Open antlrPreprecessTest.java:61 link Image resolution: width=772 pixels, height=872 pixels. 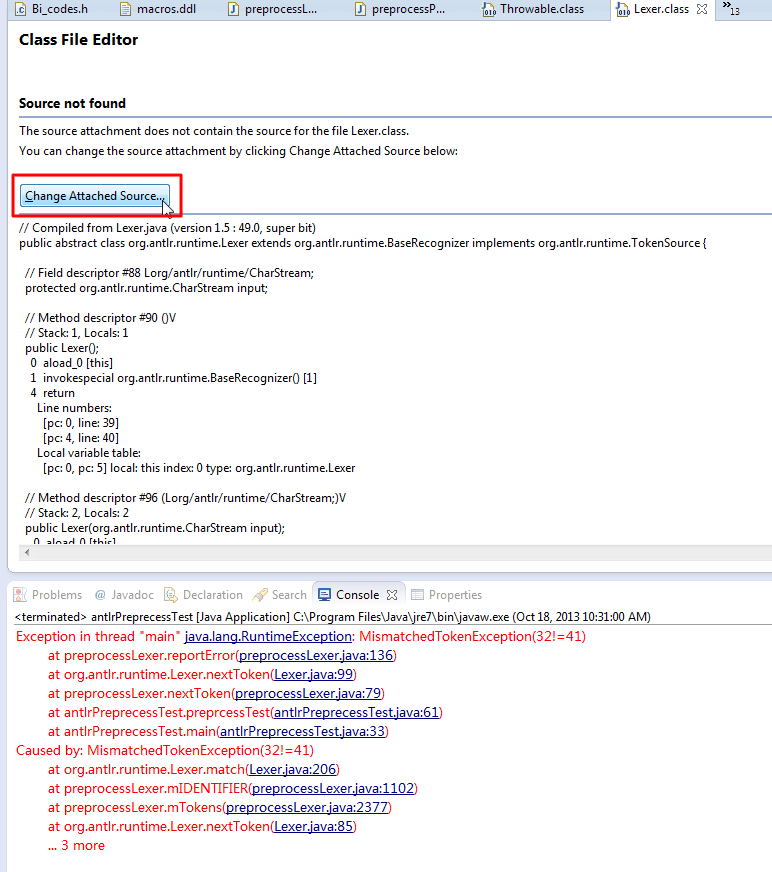(357, 712)
